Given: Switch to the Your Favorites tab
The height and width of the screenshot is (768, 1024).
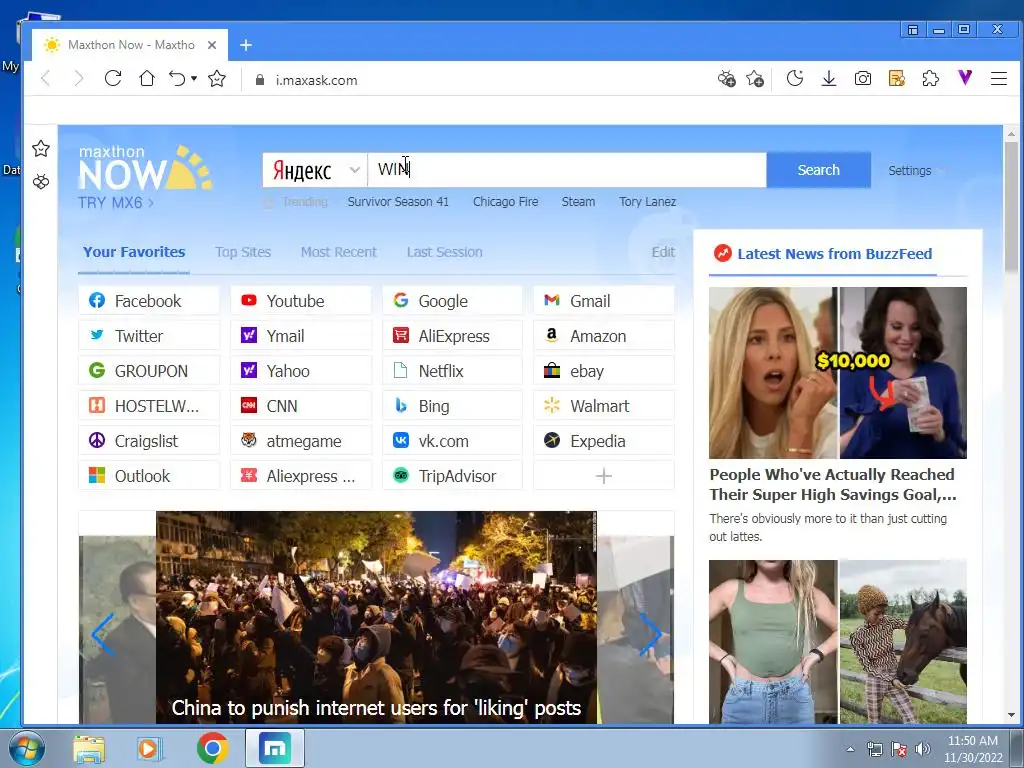Looking at the screenshot, I should click(x=134, y=252).
